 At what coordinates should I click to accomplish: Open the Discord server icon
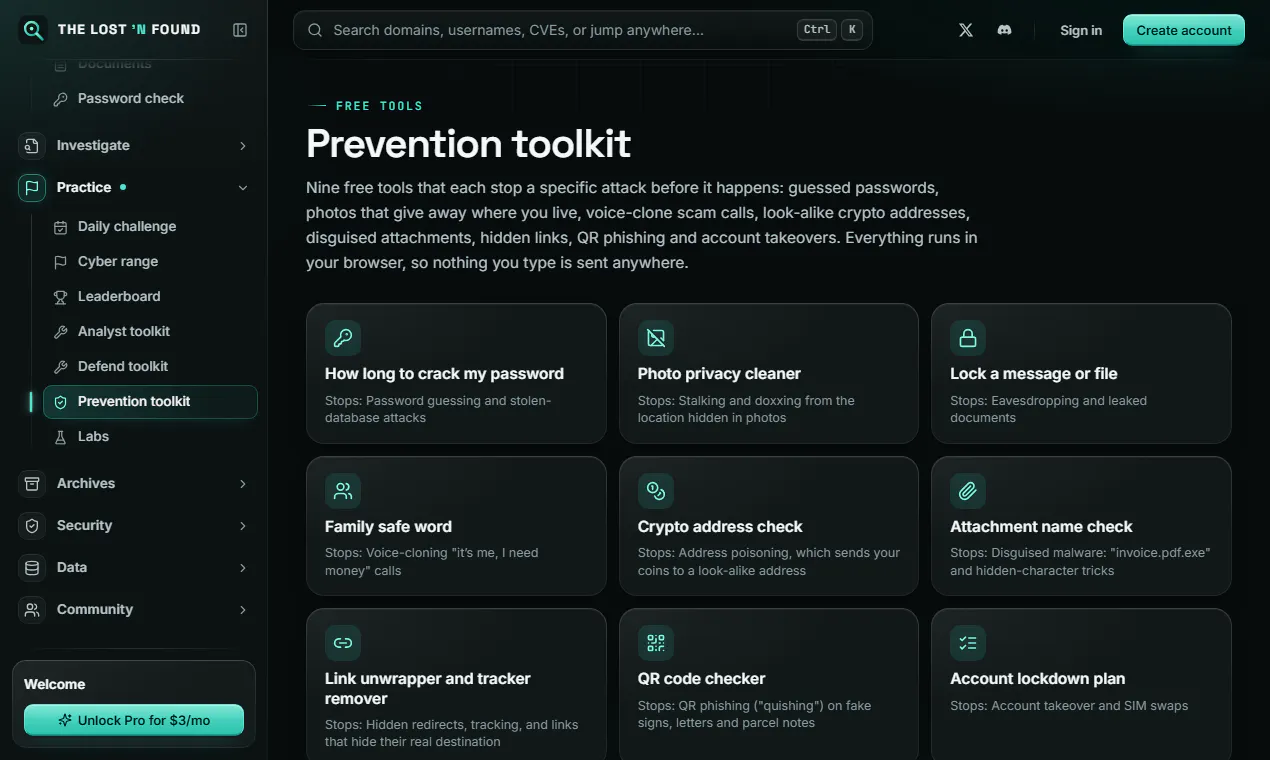1004,30
